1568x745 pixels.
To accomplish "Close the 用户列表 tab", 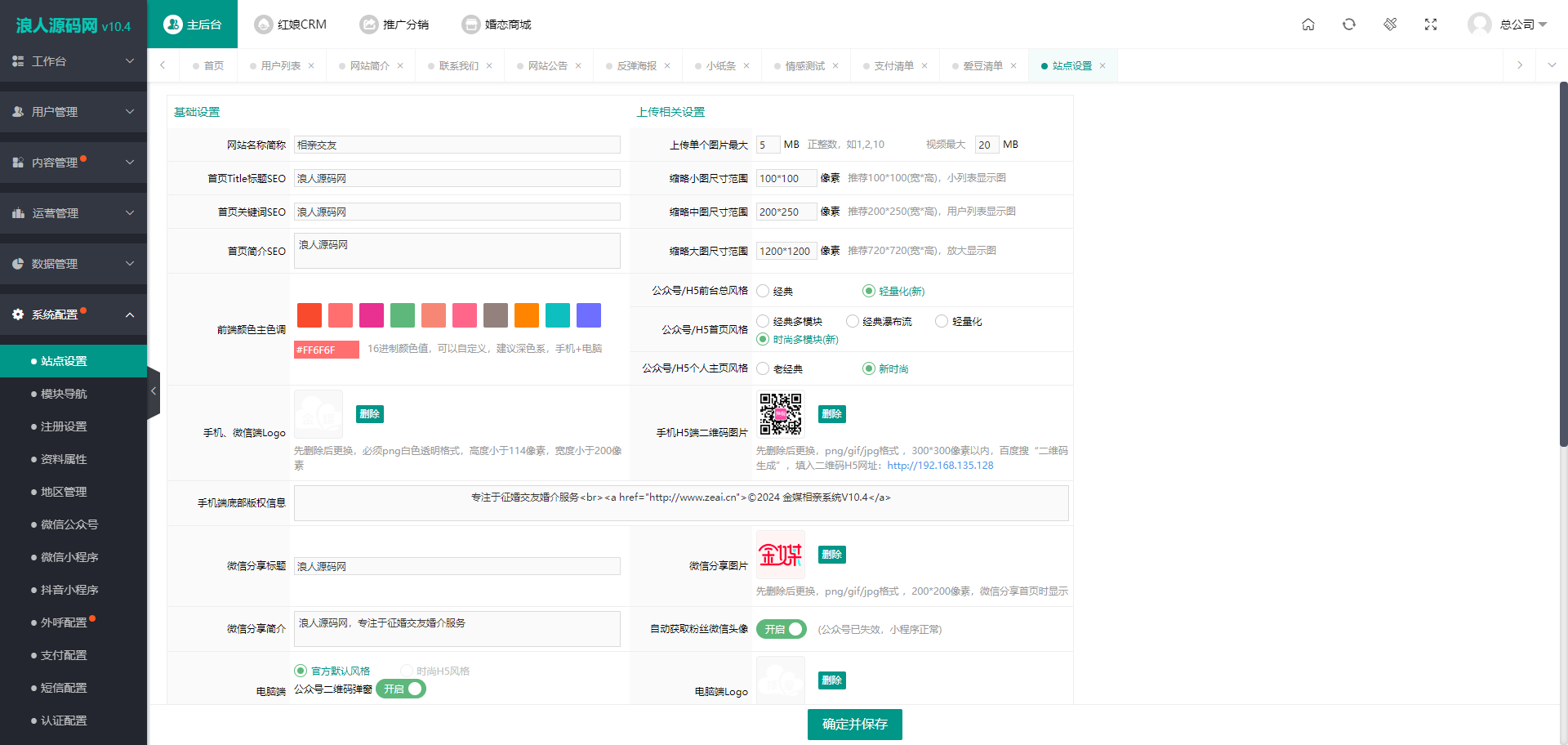I will (x=311, y=66).
